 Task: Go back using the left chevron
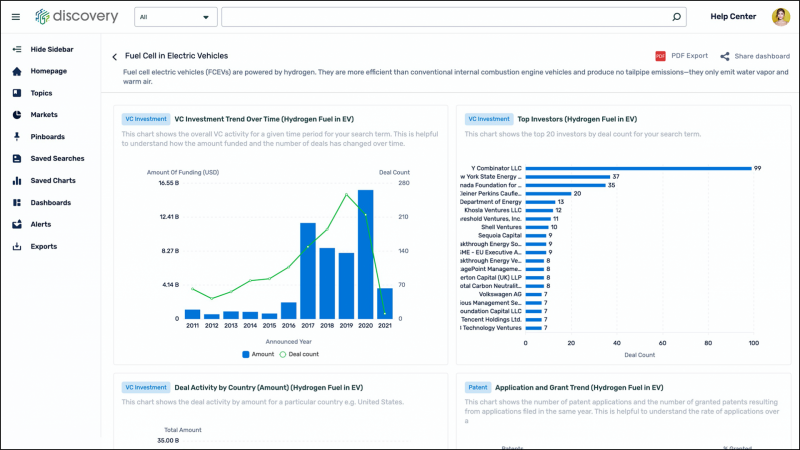pyautogui.click(x=114, y=57)
